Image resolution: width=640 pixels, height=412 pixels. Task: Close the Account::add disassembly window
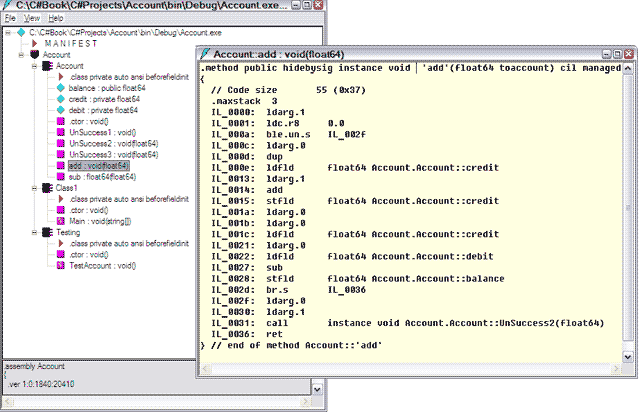click(x=627, y=52)
